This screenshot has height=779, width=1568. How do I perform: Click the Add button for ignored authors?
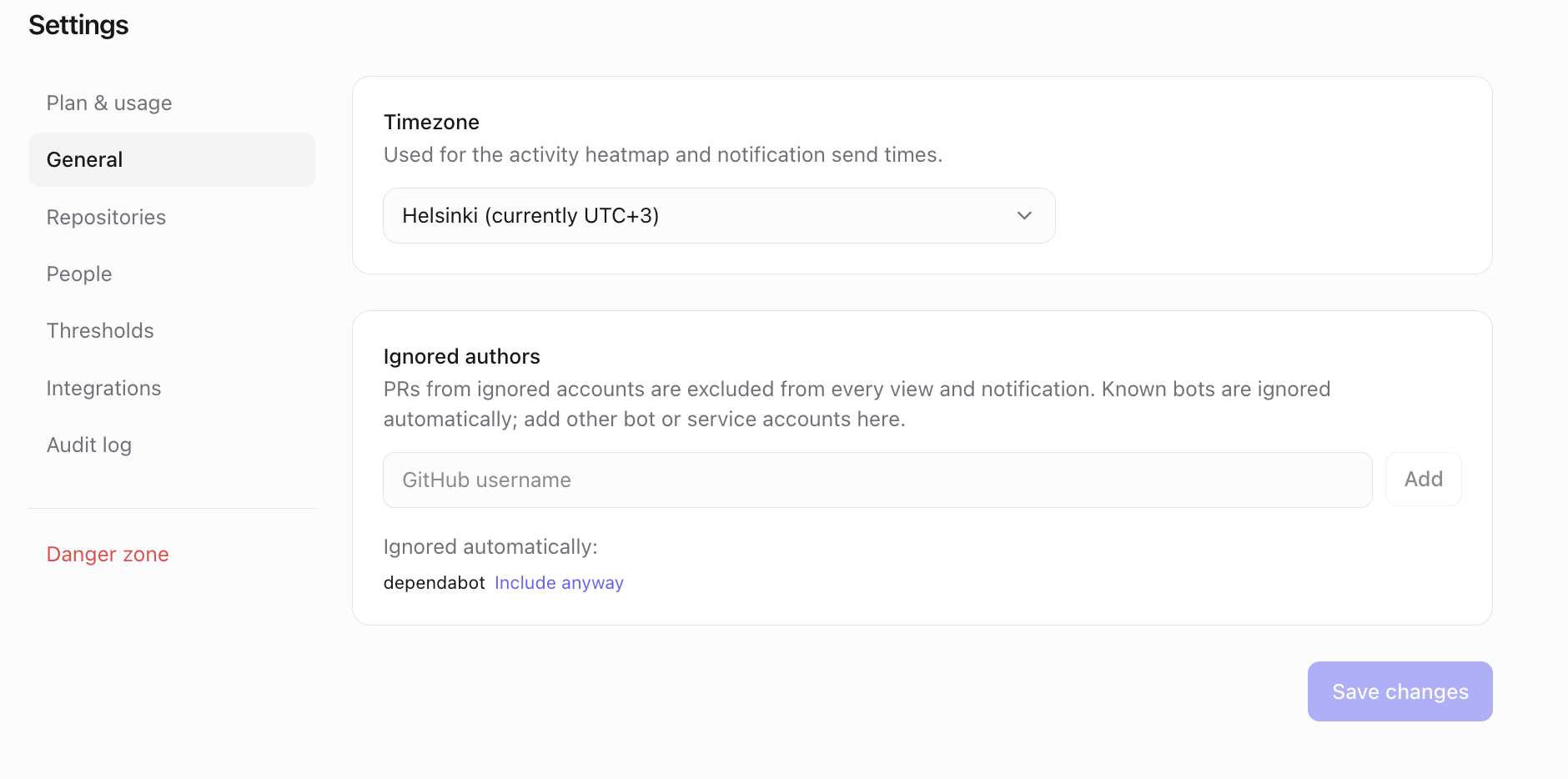point(1423,480)
